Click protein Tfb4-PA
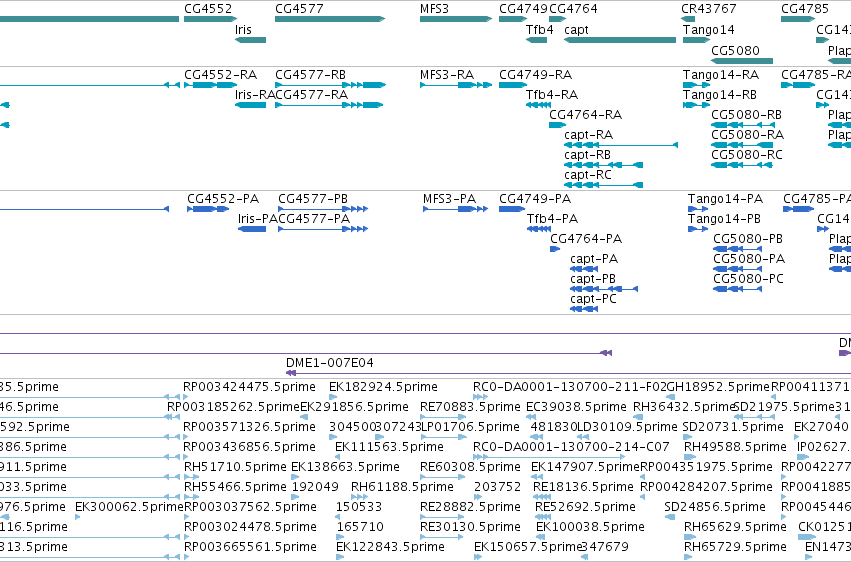 [x=539, y=229]
